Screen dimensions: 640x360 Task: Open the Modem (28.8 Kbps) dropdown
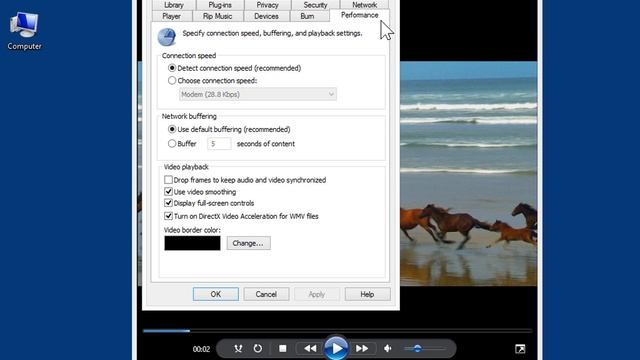(258, 94)
